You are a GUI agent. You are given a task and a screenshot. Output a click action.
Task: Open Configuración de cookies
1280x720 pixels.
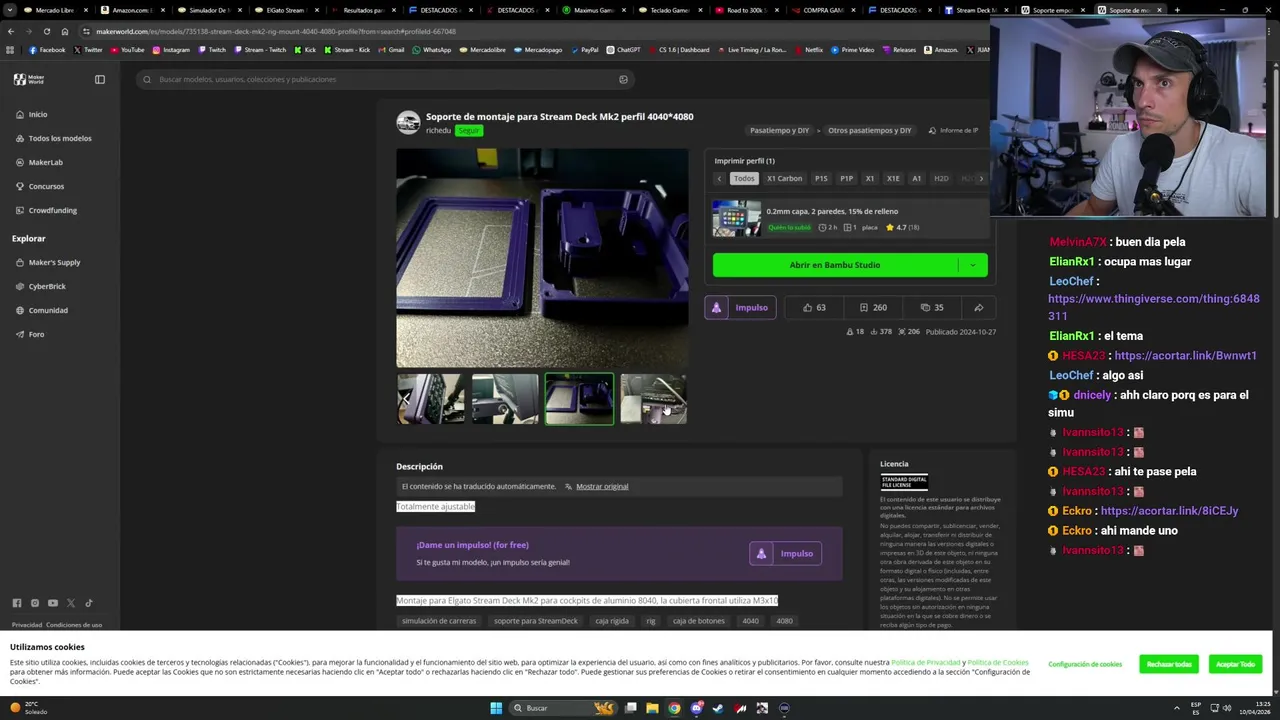click(1085, 664)
